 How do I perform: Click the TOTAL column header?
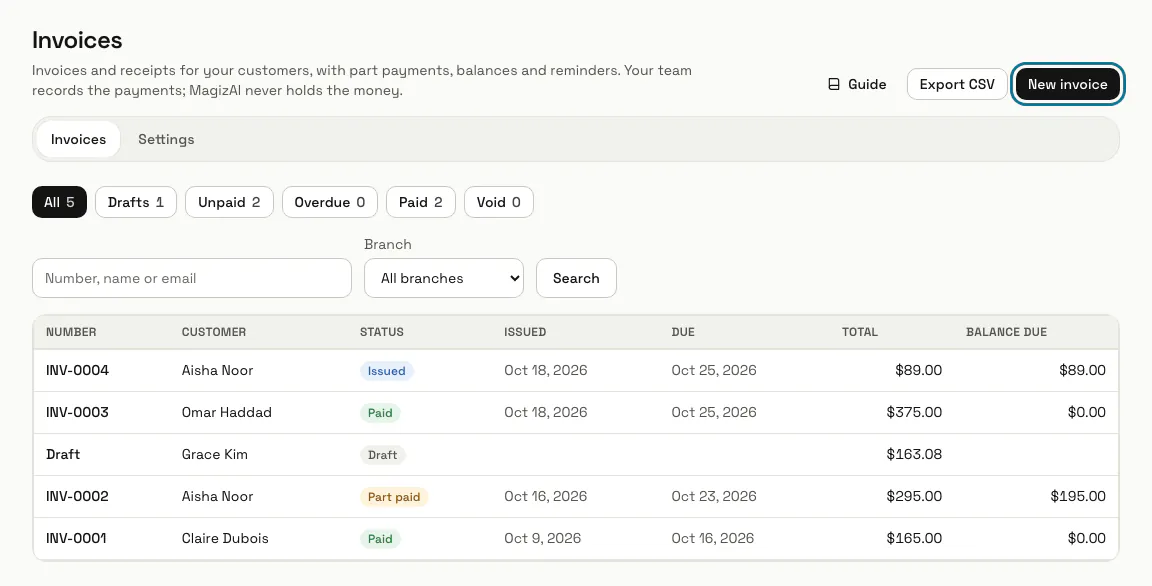860,332
